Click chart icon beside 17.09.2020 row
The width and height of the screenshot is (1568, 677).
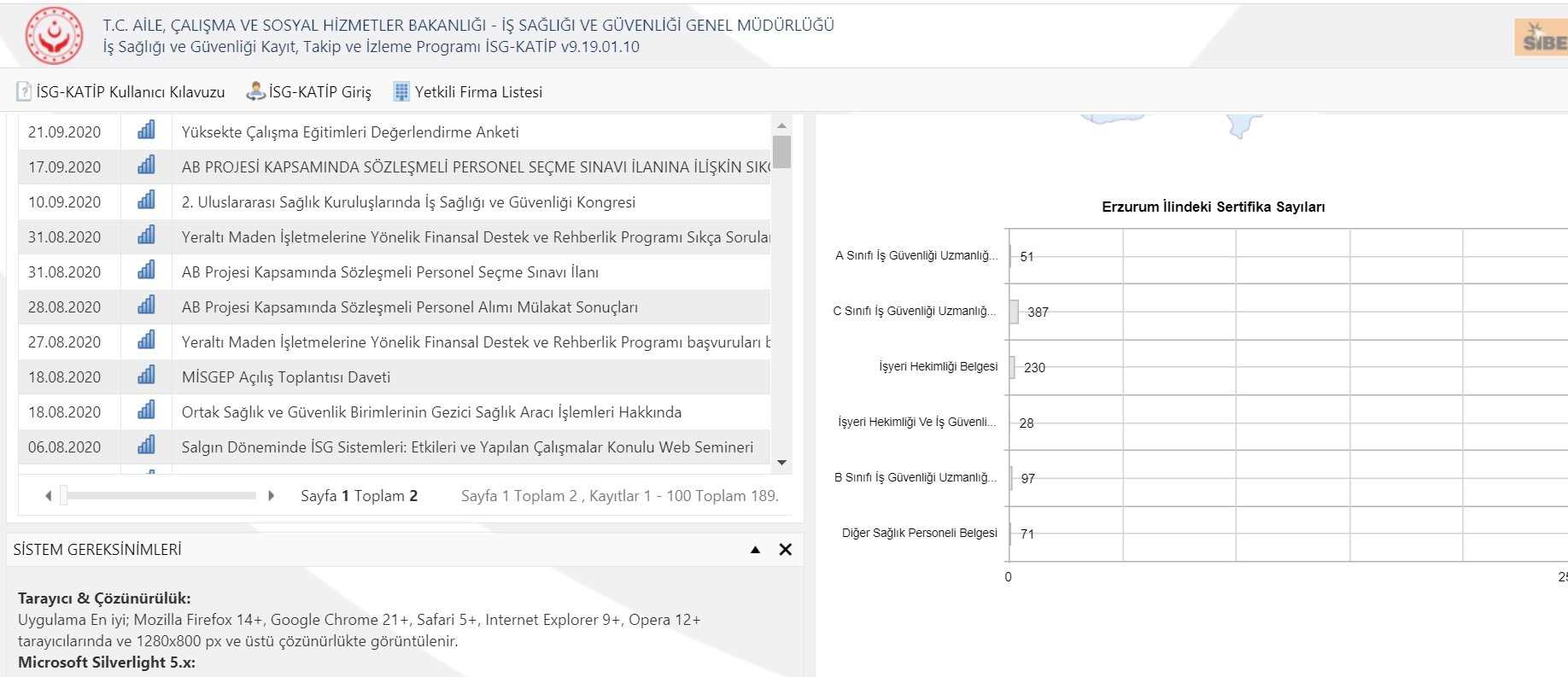(147, 166)
